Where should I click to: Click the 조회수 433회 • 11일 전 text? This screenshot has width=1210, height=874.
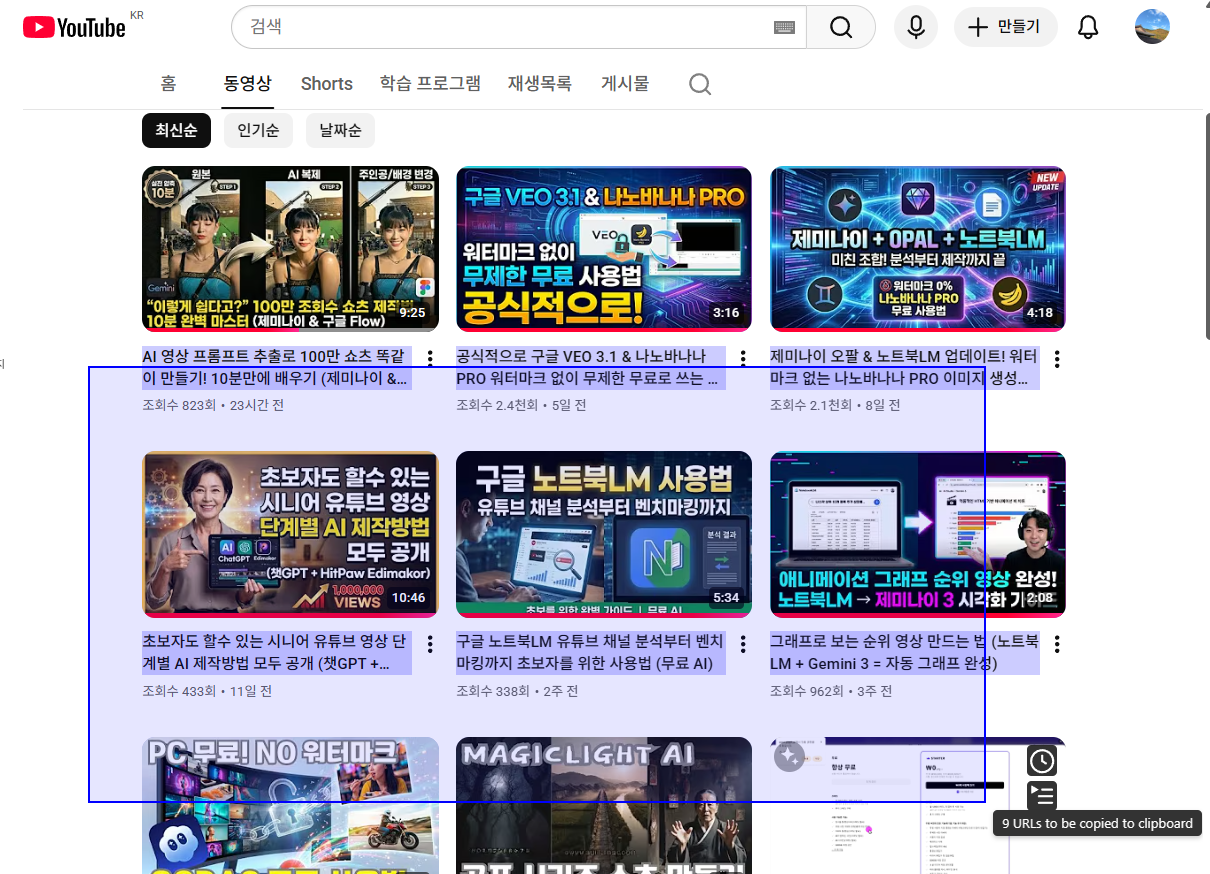click(207, 691)
